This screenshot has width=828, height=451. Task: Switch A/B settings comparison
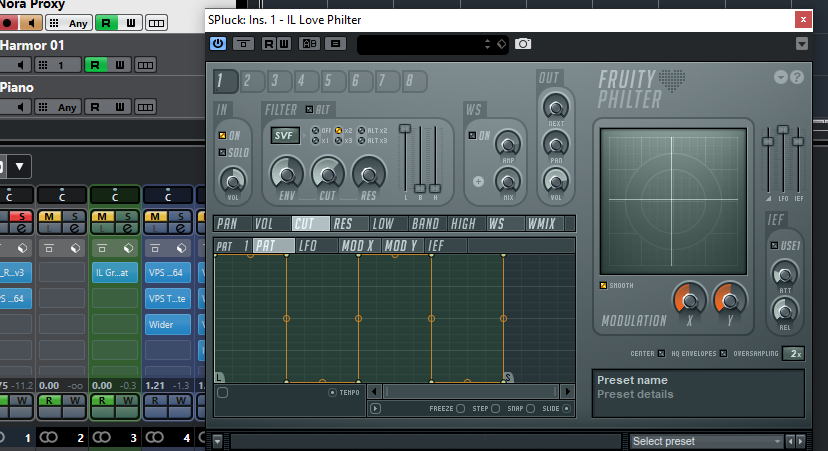click(x=309, y=43)
